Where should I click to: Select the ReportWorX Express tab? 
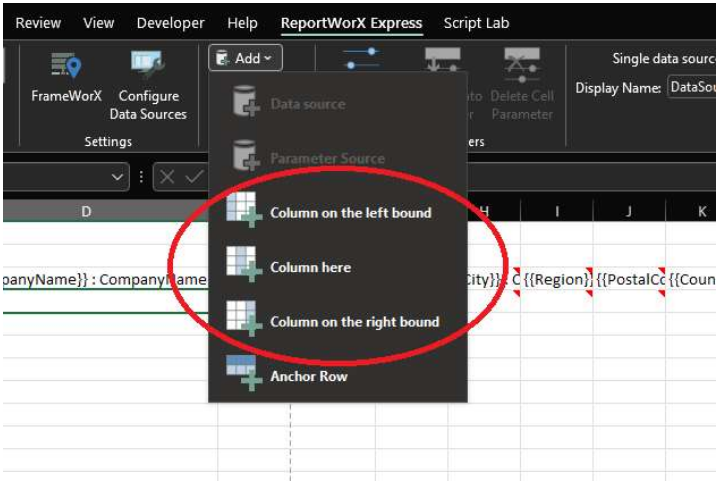[352, 23]
